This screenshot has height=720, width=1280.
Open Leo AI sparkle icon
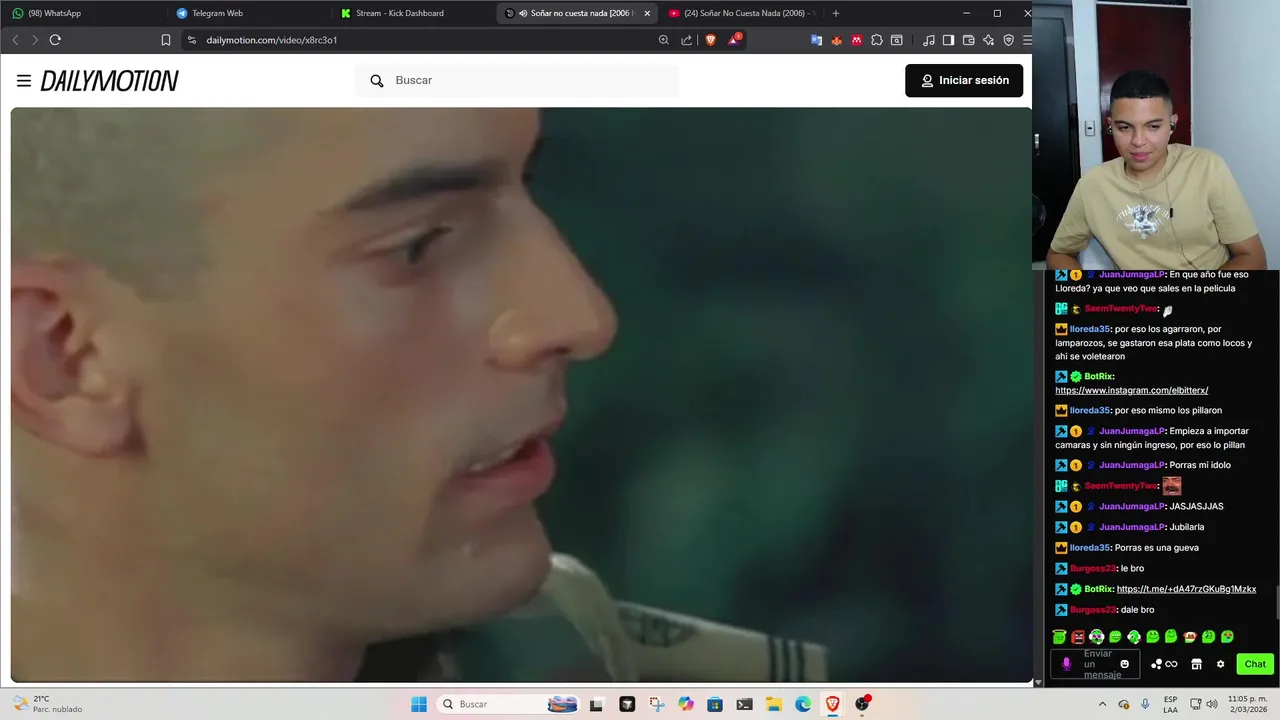click(988, 40)
